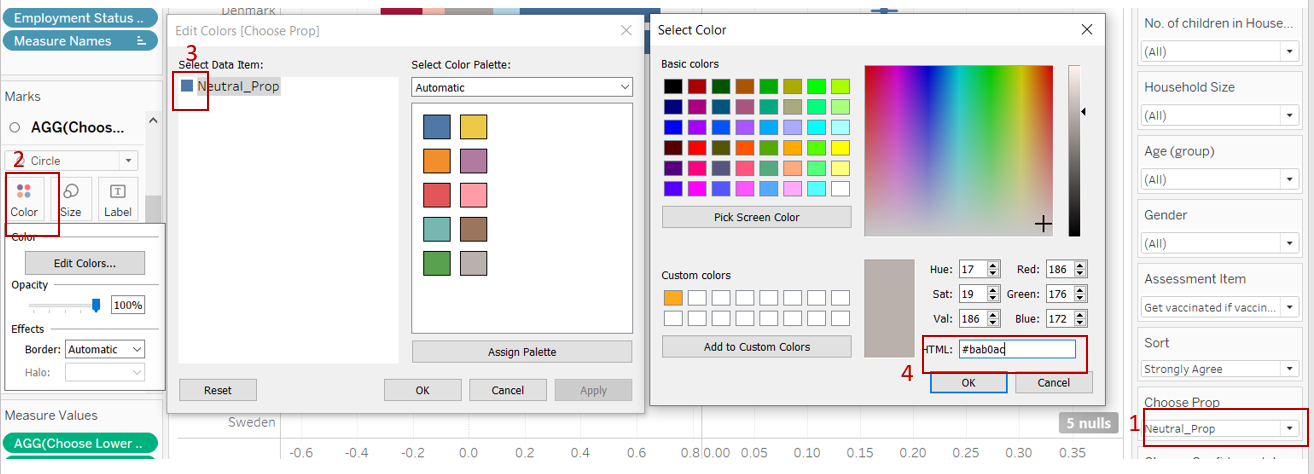Increase the Red value stepper

click(1080, 265)
